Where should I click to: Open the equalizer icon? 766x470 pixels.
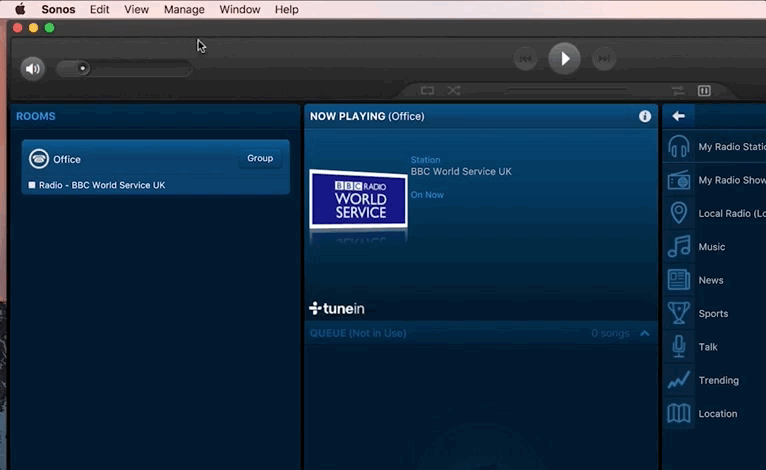coord(704,90)
